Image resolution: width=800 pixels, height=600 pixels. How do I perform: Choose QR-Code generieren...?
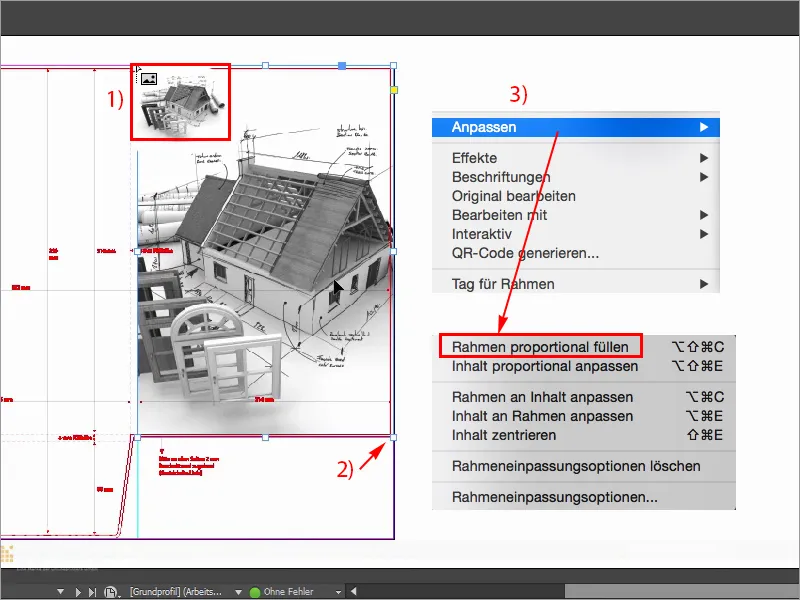(x=576, y=253)
